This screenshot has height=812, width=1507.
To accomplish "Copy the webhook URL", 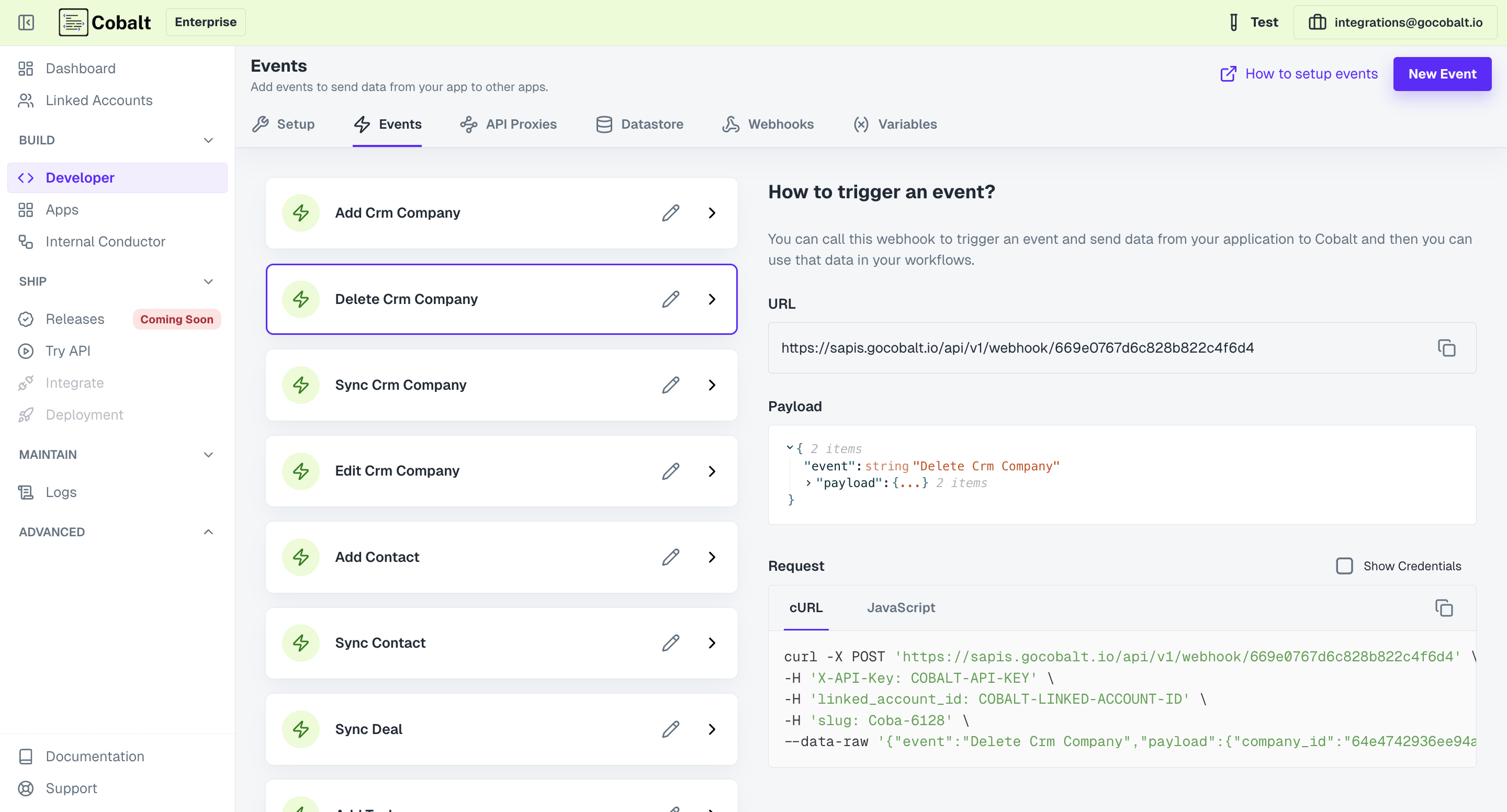I will [1446, 348].
